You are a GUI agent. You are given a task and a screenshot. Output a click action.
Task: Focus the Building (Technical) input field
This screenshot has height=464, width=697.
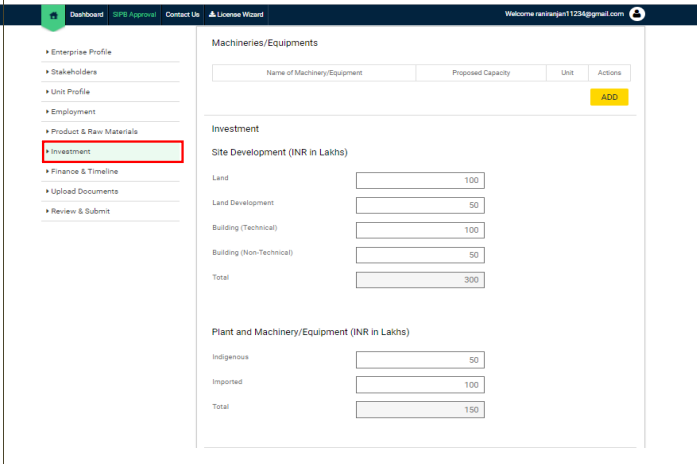[x=419, y=230]
